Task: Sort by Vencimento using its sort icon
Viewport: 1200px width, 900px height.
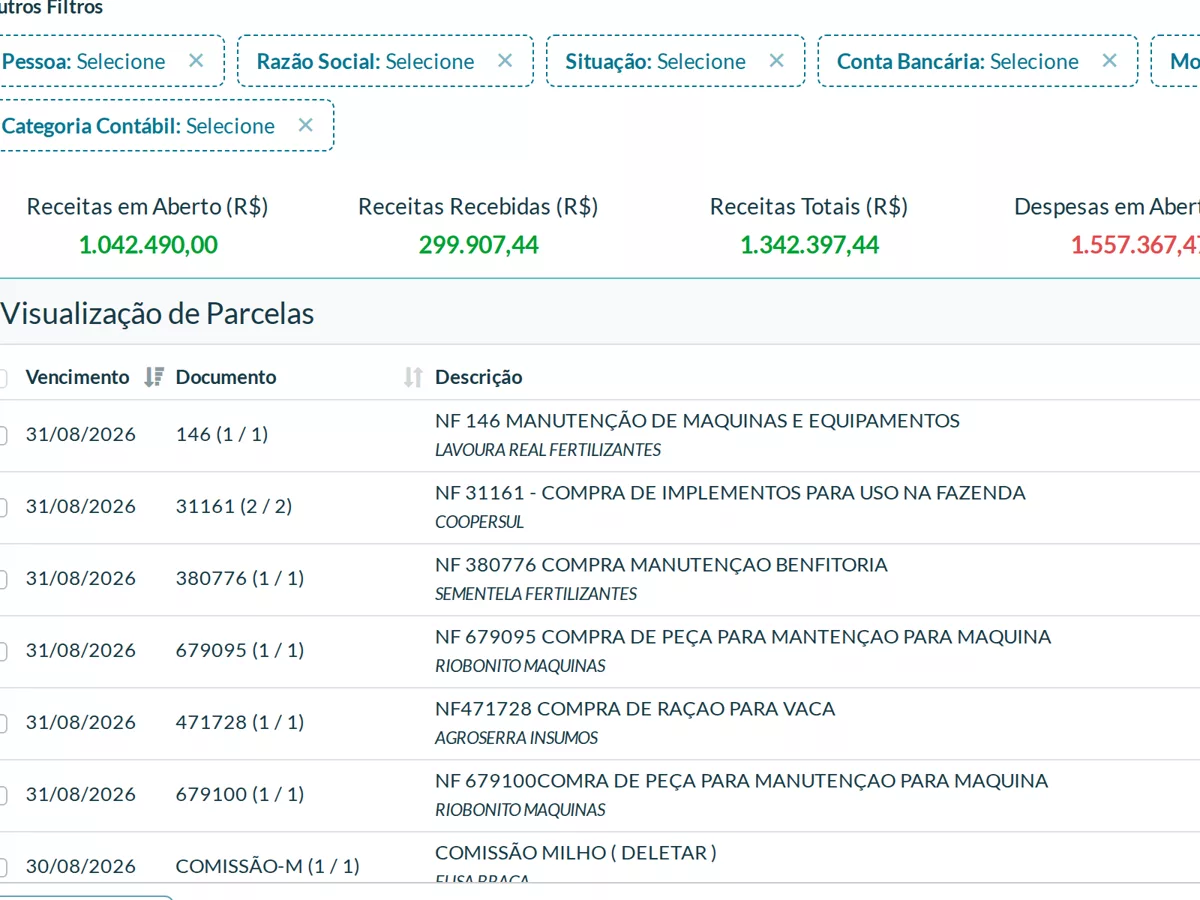Action: tap(153, 377)
